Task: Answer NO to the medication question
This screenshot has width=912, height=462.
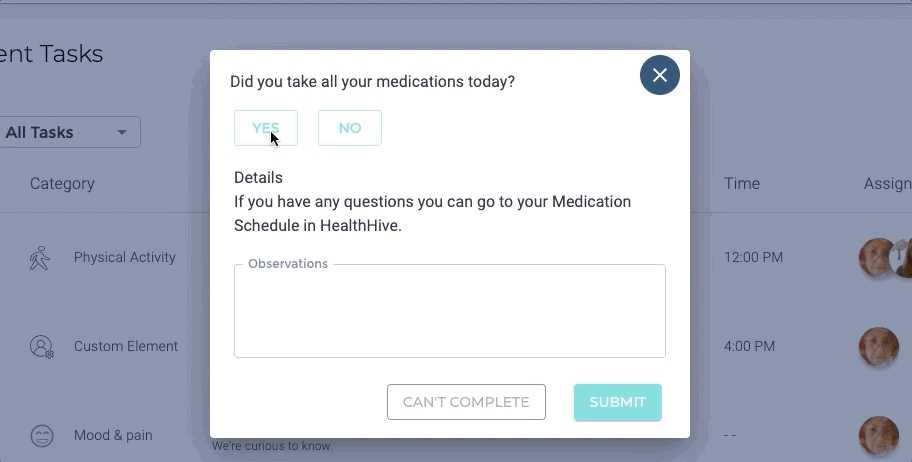Action: pyautogui.click(x=350, y=128)
